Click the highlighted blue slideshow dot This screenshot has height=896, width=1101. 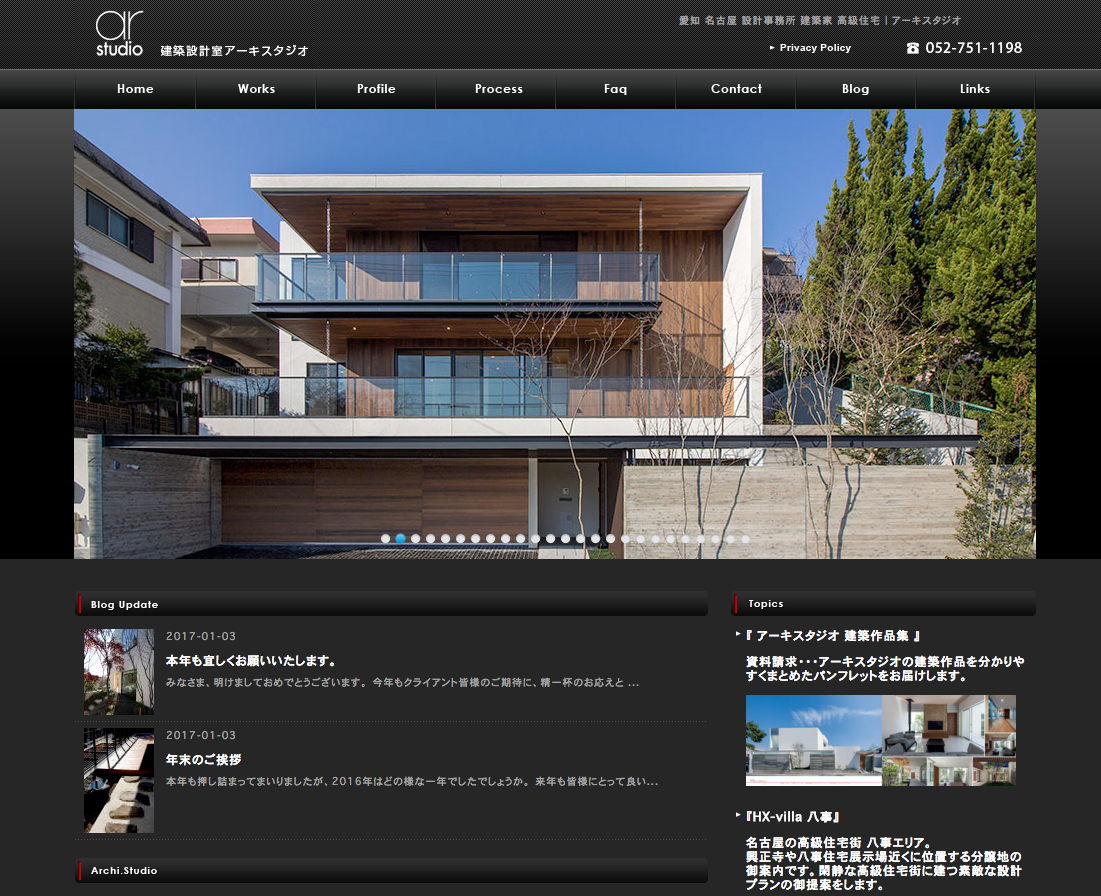[400, 539]
